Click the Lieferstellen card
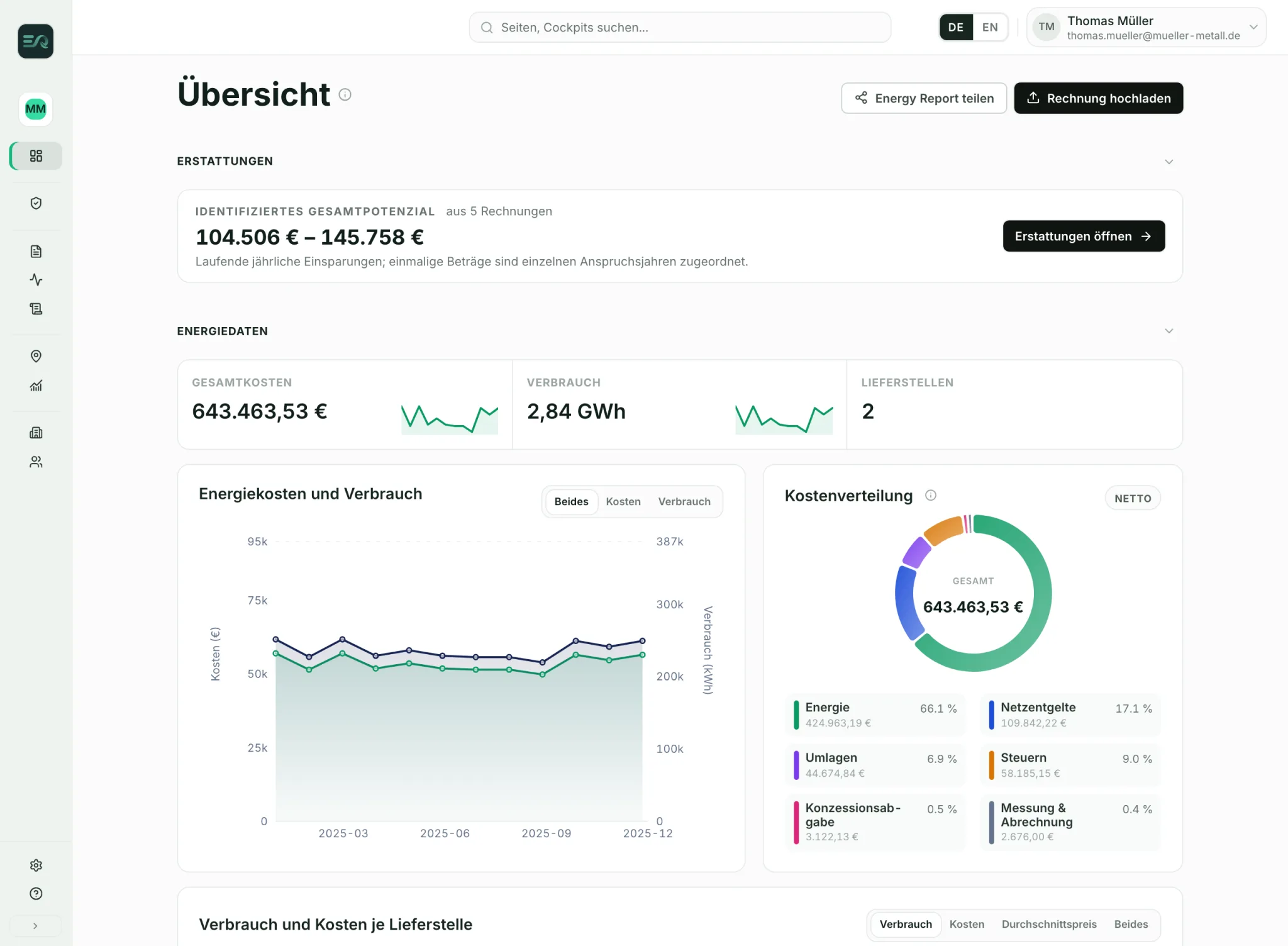Screen dimensions: 1288x946 click(1014, 404)
